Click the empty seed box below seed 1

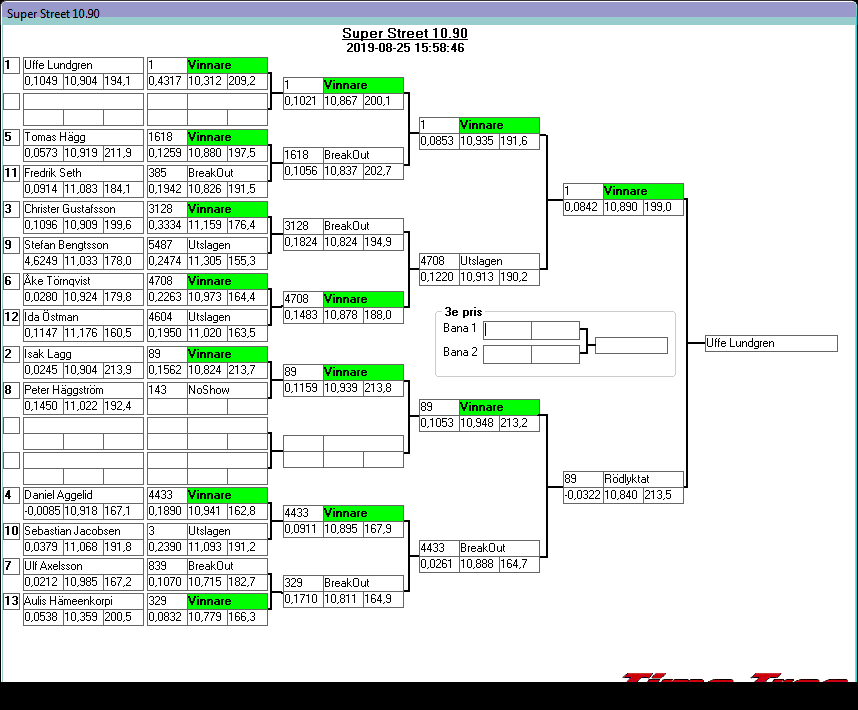[x=11, y=101]
